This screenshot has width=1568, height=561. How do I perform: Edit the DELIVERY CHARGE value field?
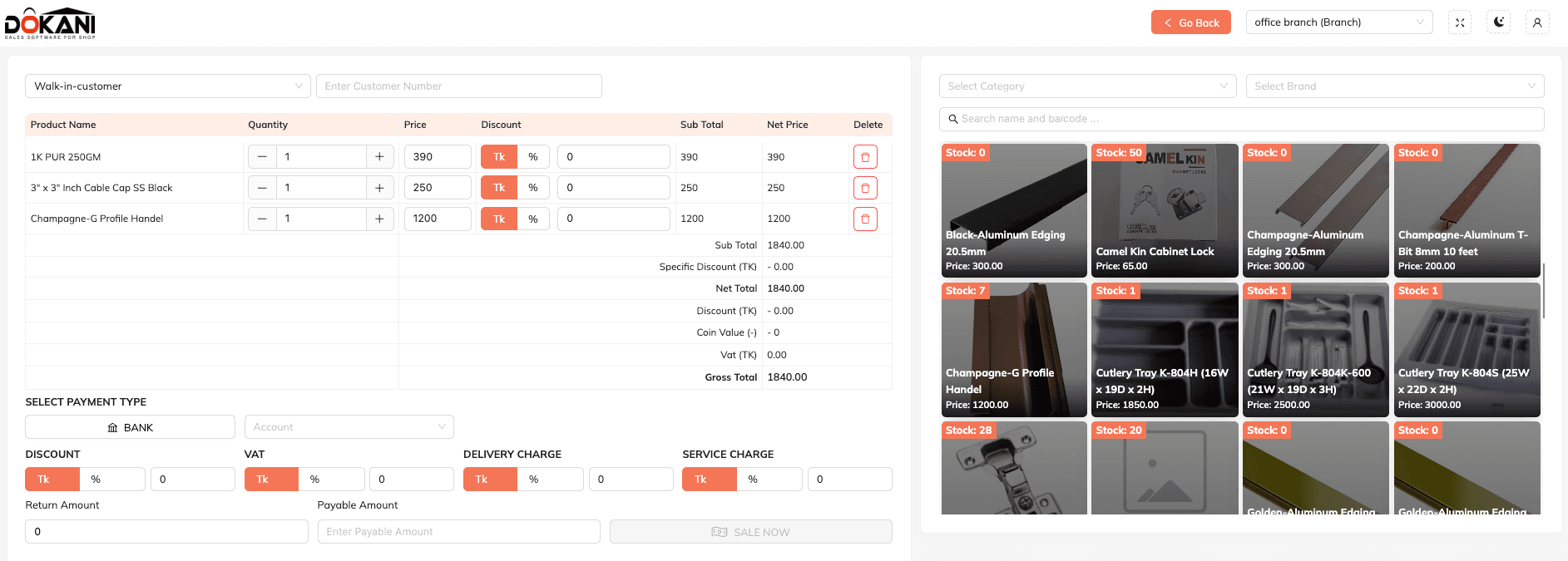point(631,480)
